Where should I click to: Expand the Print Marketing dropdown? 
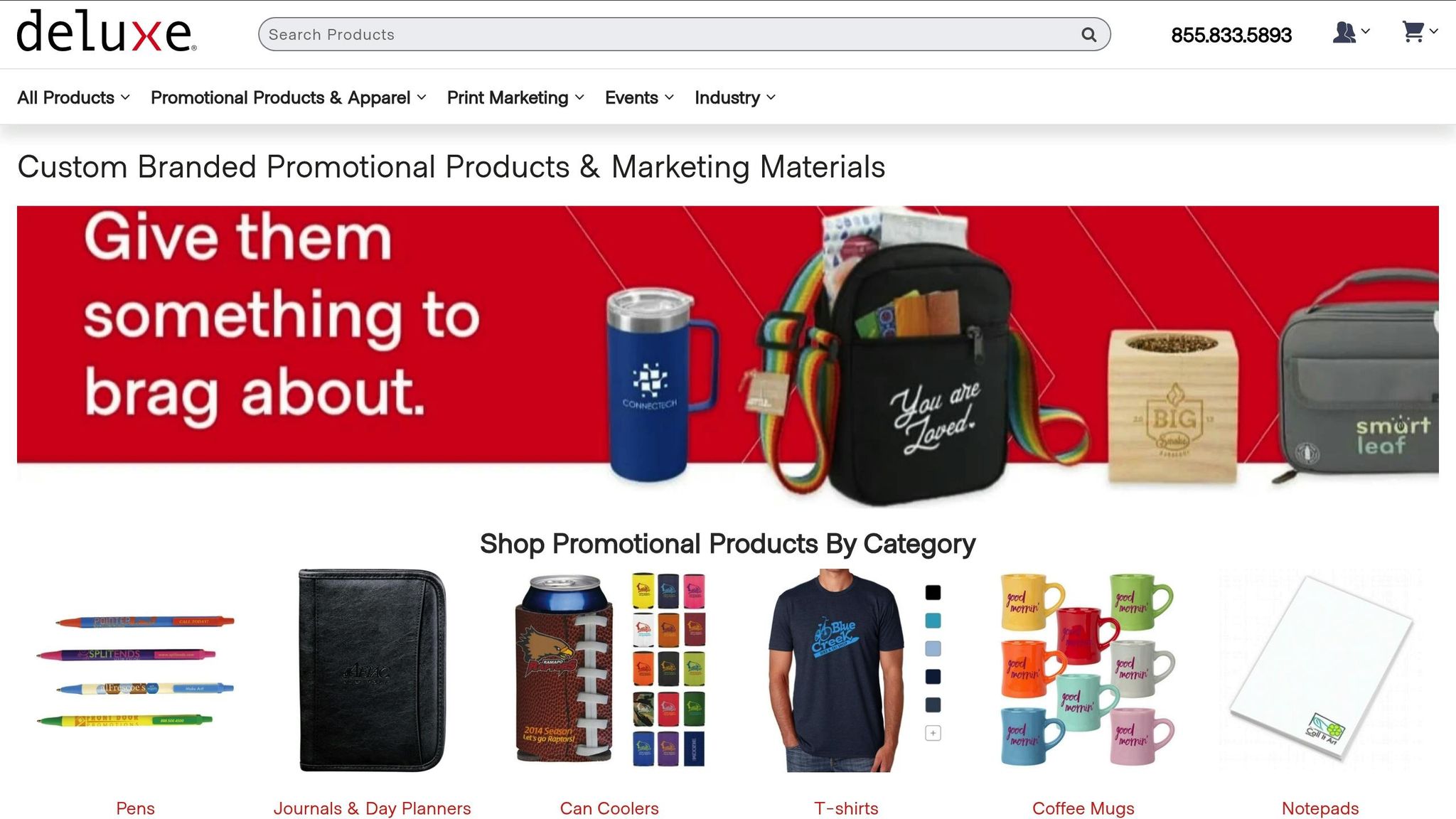[x=515, y=97]
